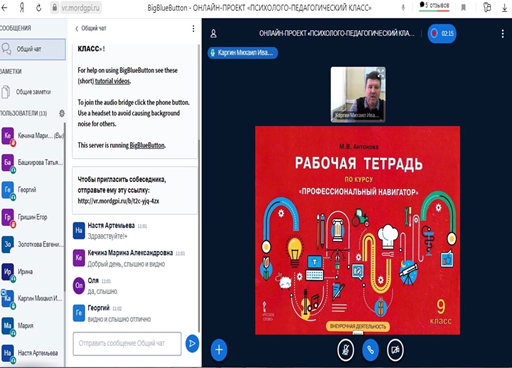Select user Гришин Егор in the participants list
Screen dimensions: 512x368
(x=32, y=217)
